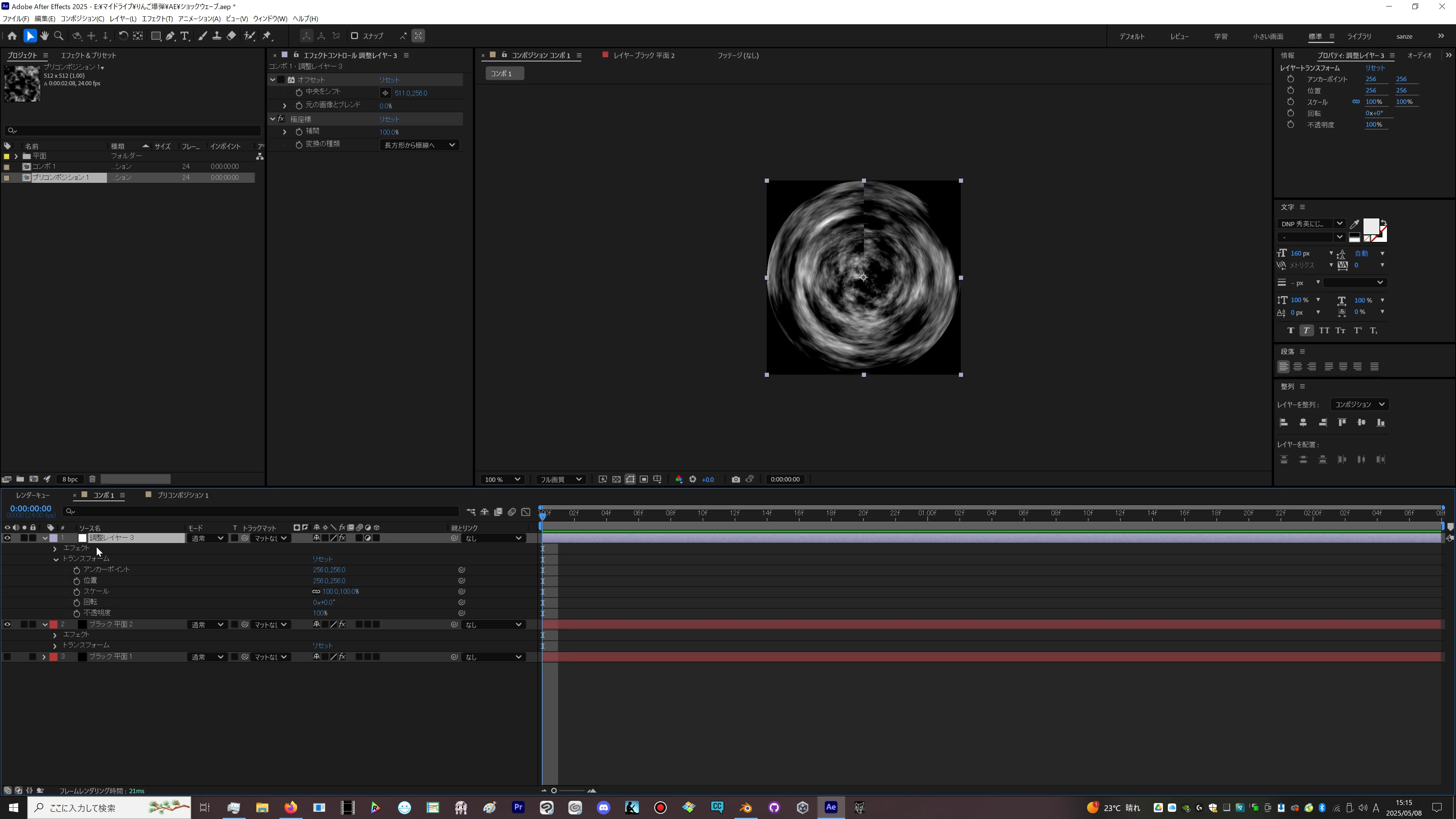Pick the Rotation tool
The image size is (1456, 819).
122,36
